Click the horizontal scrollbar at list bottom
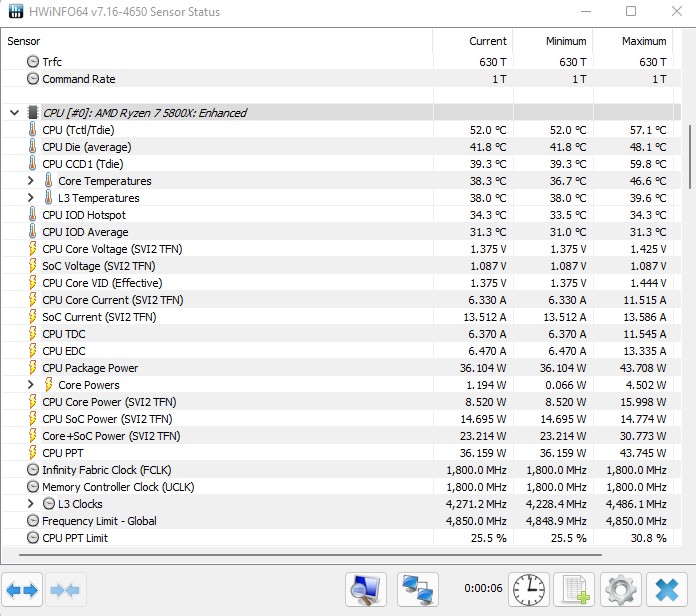696x616 pixels. [x=310, y=554]
